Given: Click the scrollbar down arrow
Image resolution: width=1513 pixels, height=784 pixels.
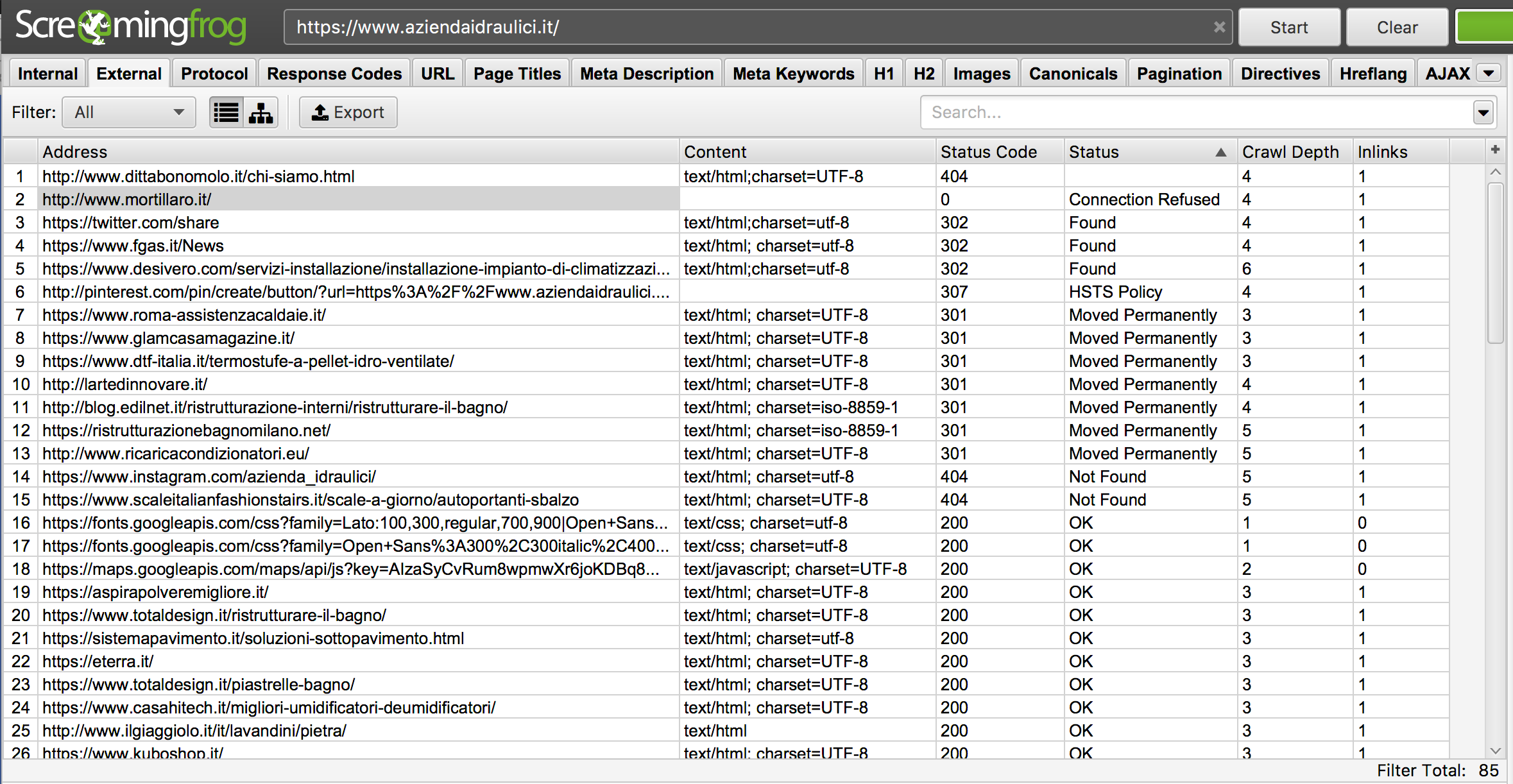Looking at the screenshot, I should pyautogui.click(x=1496, y=750).
